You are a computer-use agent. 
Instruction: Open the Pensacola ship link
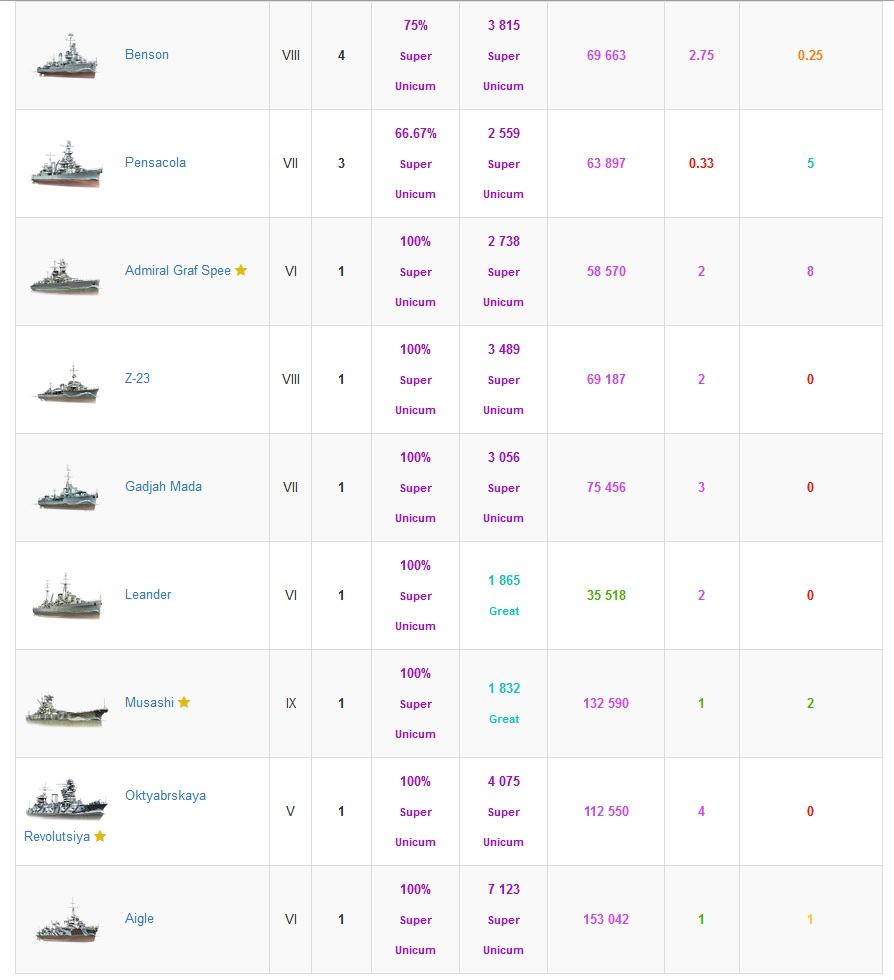click(x=155, y=163)
